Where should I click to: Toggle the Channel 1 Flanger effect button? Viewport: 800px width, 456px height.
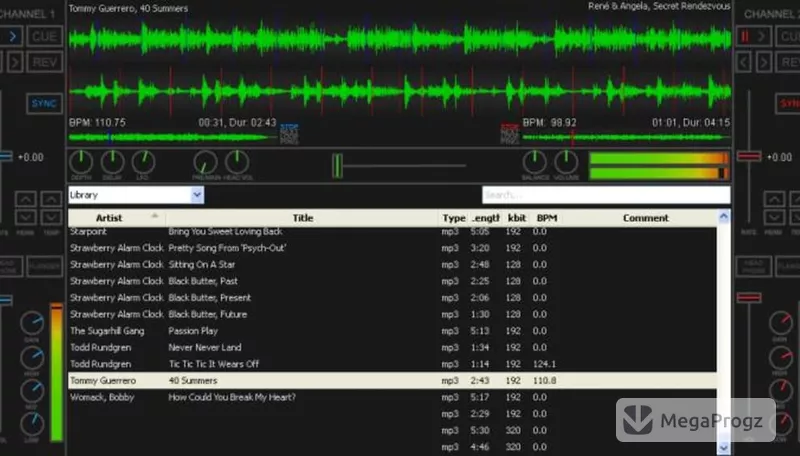coord(45,266)
